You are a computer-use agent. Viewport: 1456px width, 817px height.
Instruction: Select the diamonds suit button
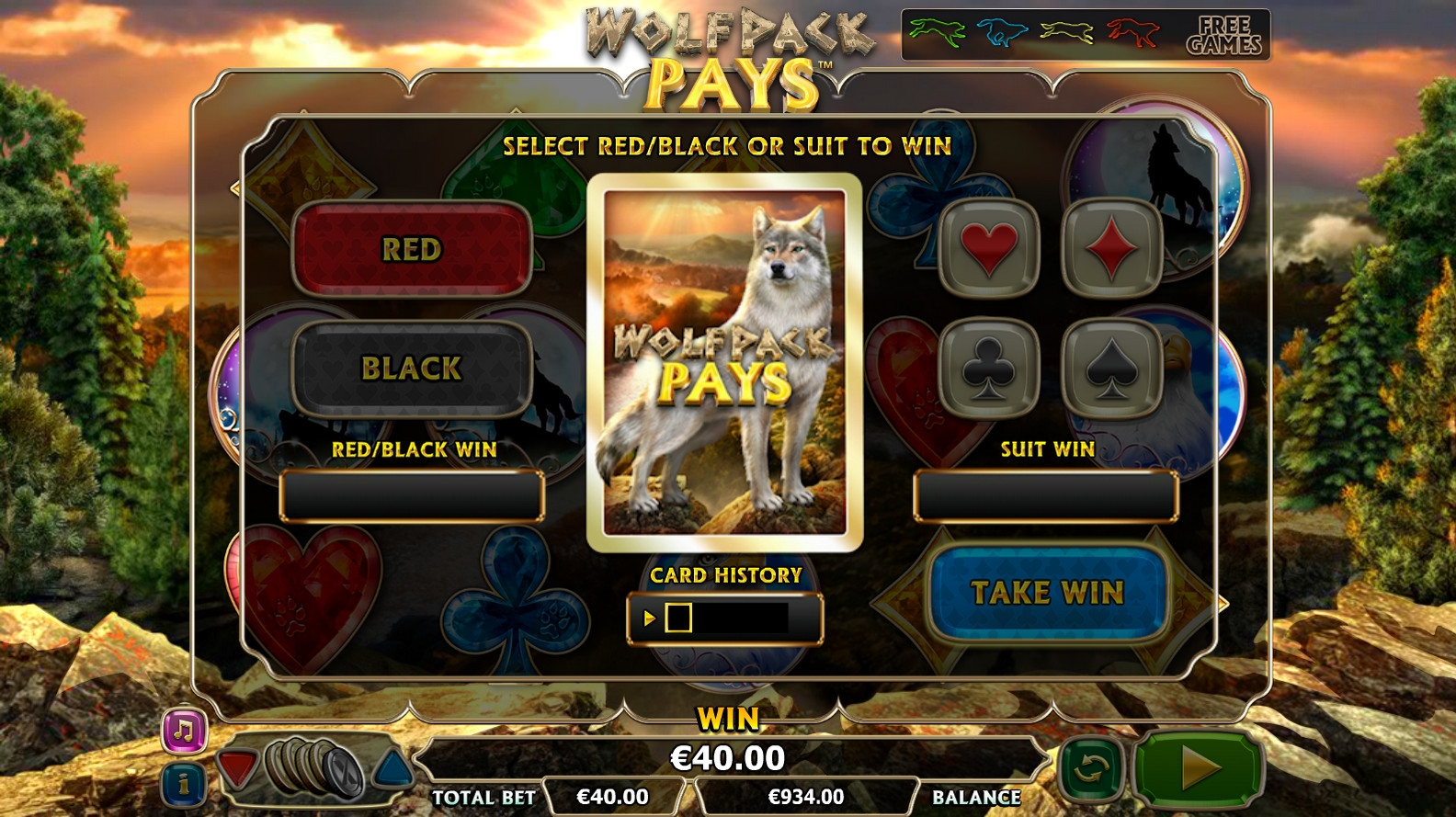coord(1112,248)
